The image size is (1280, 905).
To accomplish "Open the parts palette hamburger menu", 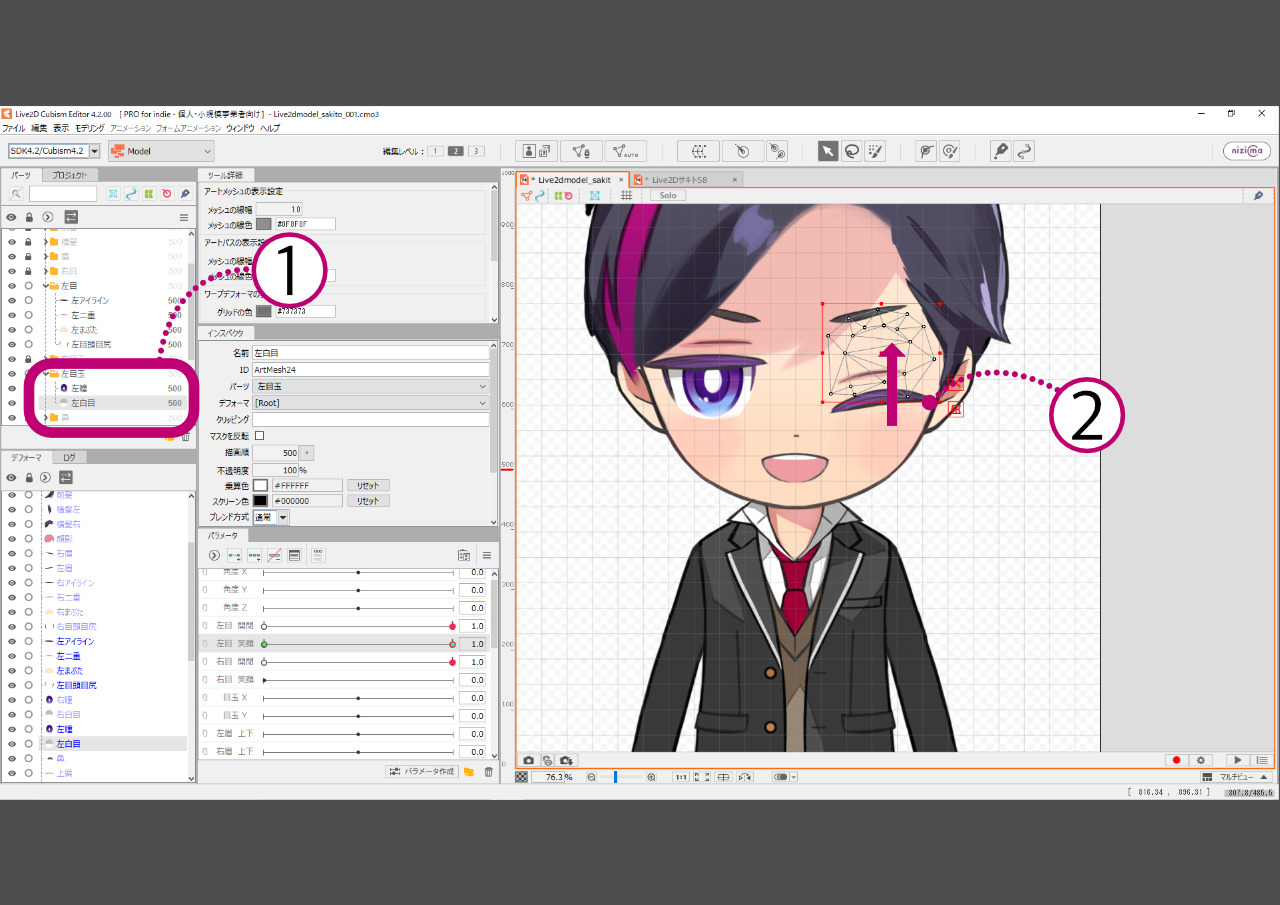I will tap(184, 217).
